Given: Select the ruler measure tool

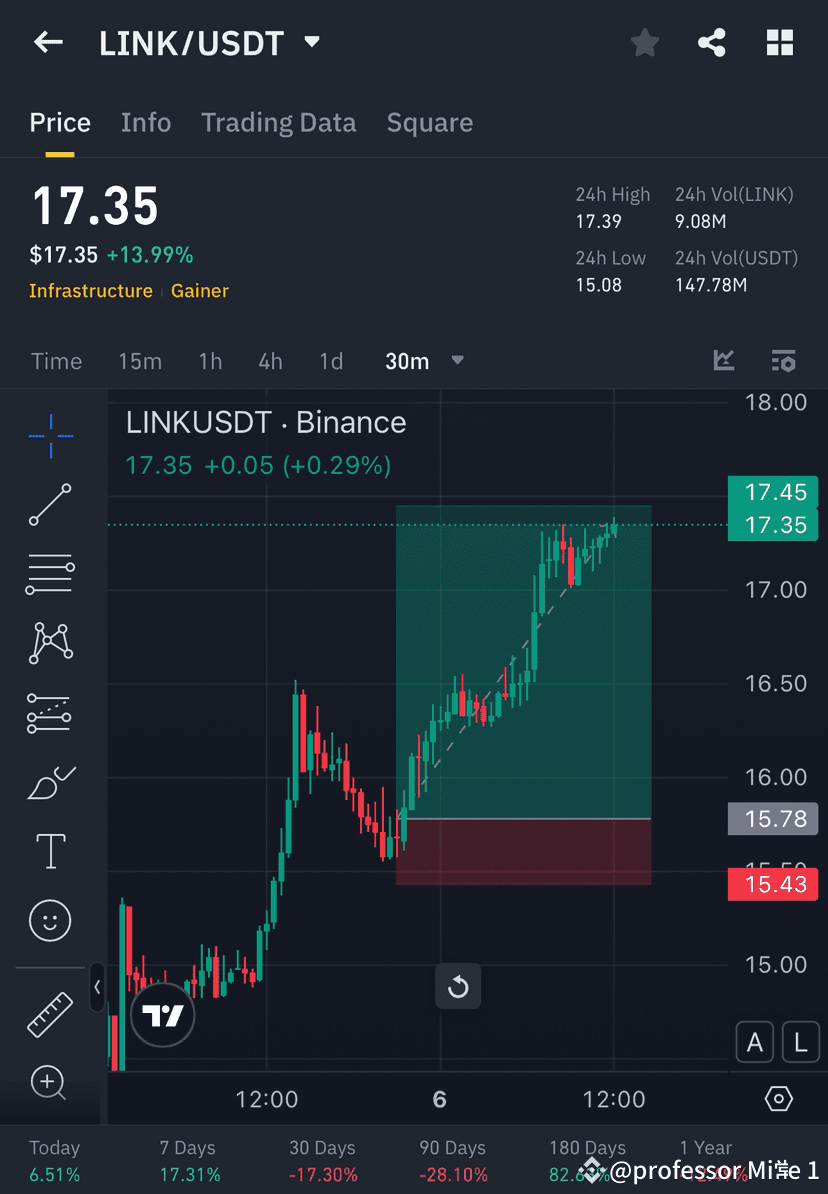Looking at the screenshot, I should 50,1013.
